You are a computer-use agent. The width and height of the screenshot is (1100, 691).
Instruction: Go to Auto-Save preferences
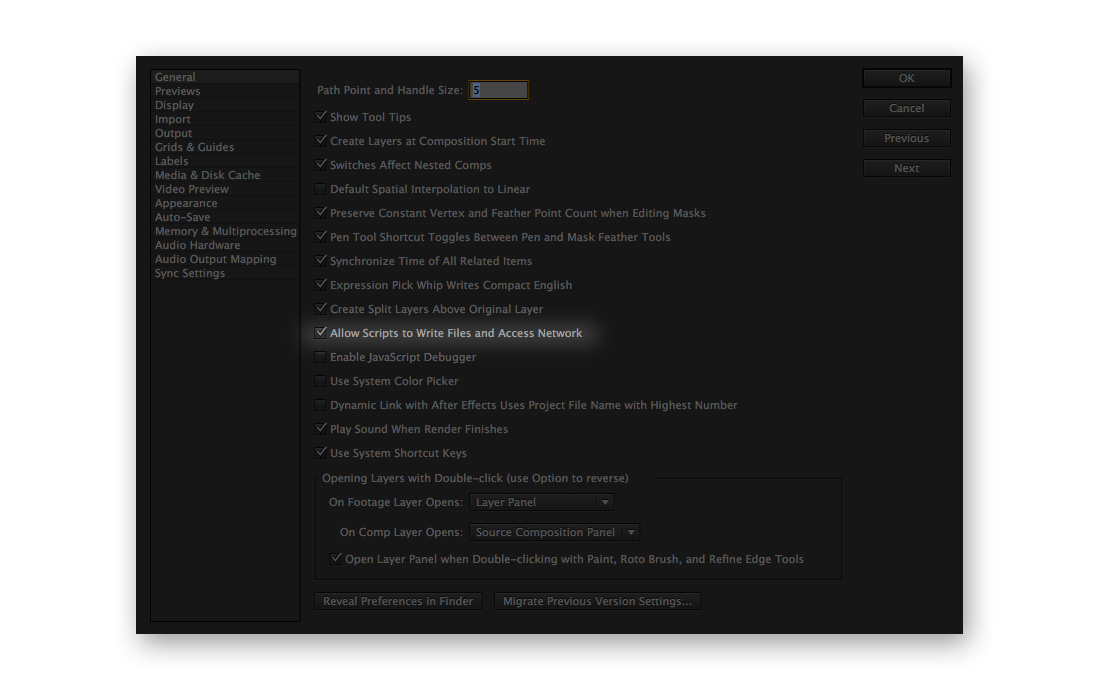tap(182, 217)
